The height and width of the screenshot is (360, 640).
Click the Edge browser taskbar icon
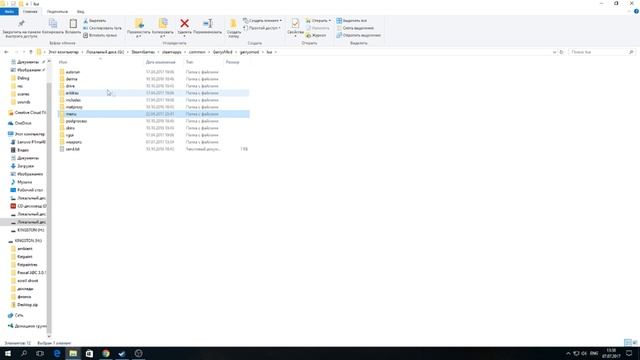click(57, 353)
